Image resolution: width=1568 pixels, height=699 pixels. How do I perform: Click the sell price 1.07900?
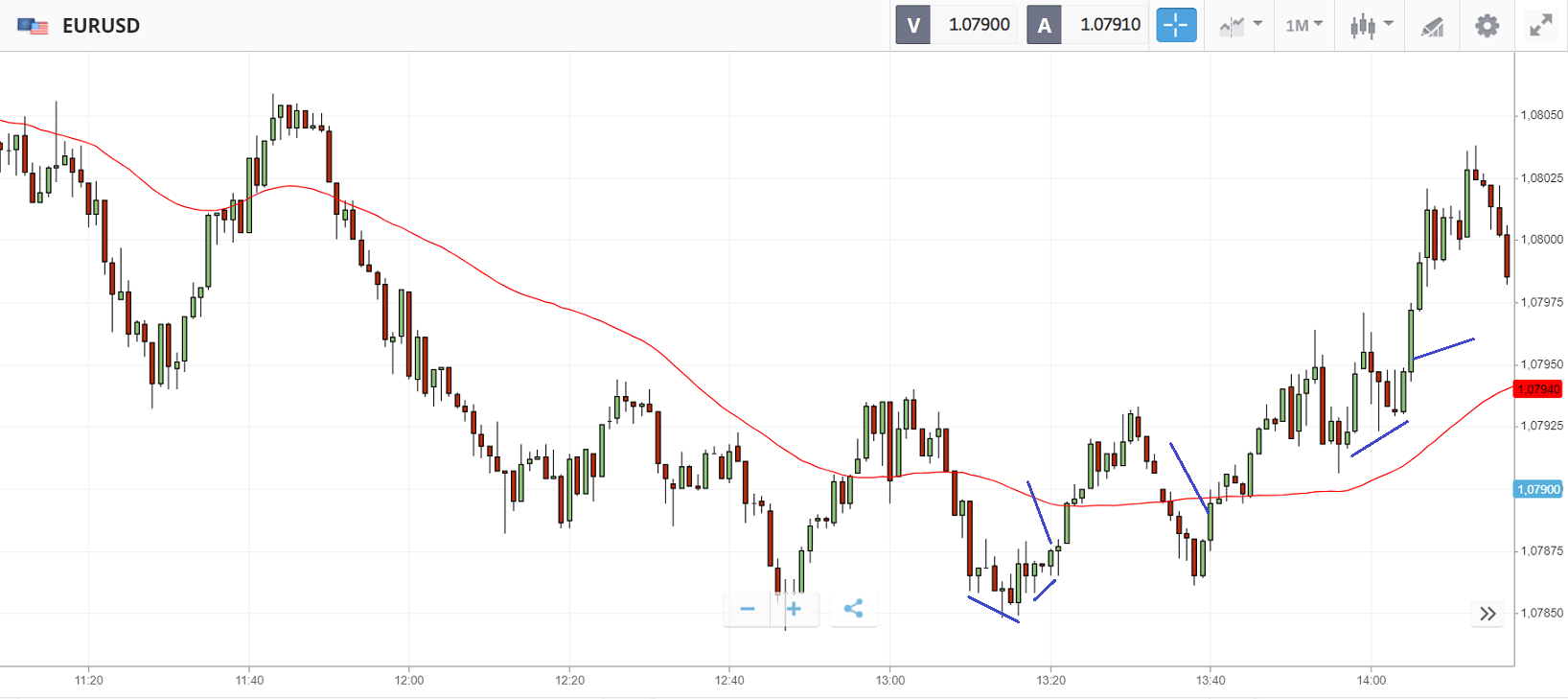pos(979,25)
